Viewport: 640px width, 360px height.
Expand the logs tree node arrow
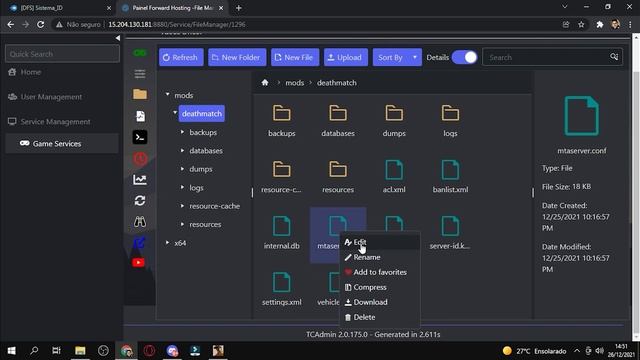[182, 187]
